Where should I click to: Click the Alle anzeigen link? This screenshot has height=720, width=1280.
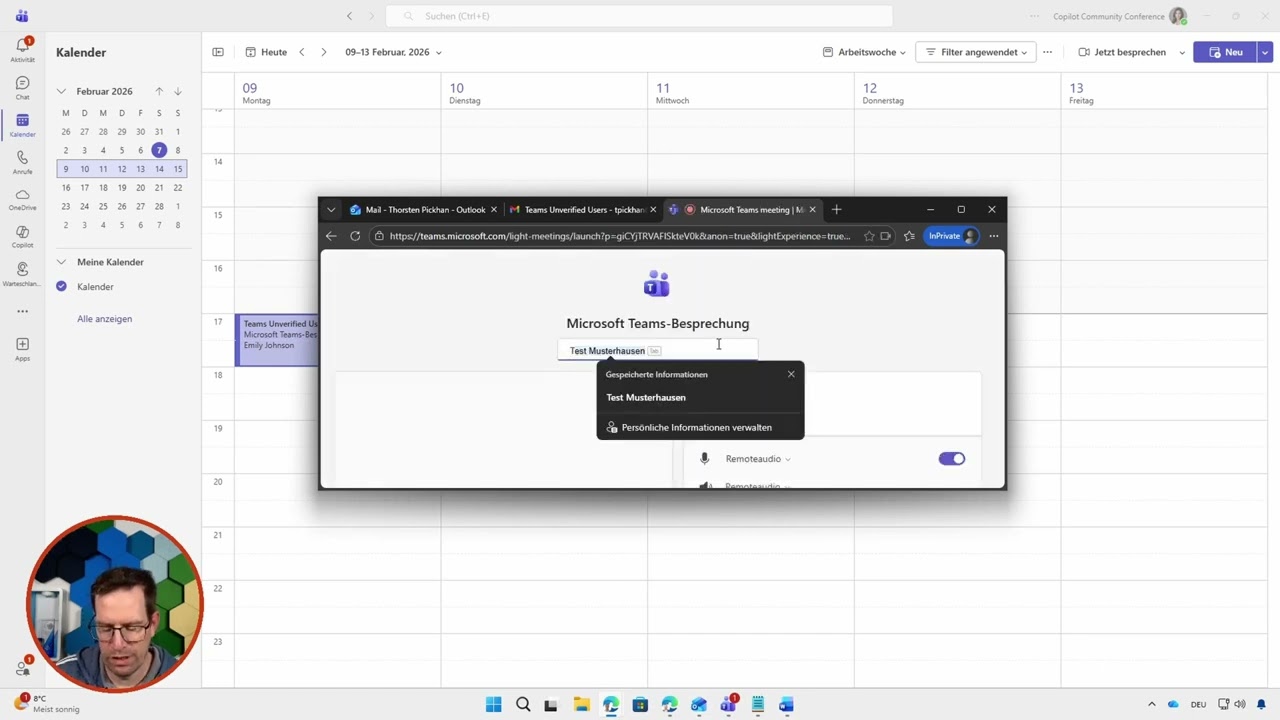tap(104, 319)
